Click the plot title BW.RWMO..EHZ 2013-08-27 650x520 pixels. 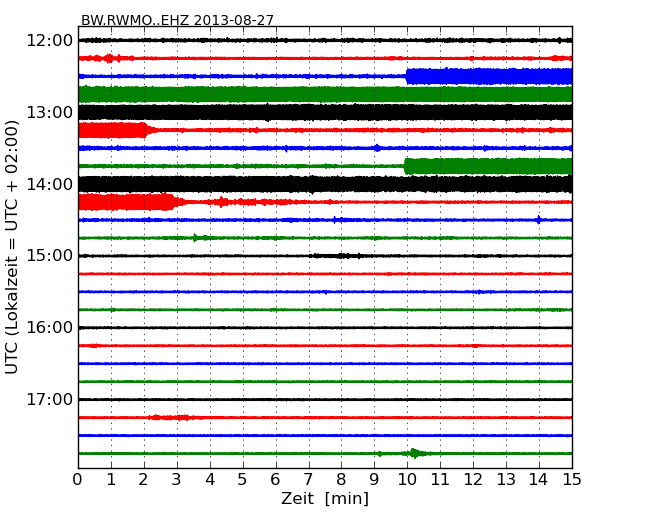click(177, 20)
